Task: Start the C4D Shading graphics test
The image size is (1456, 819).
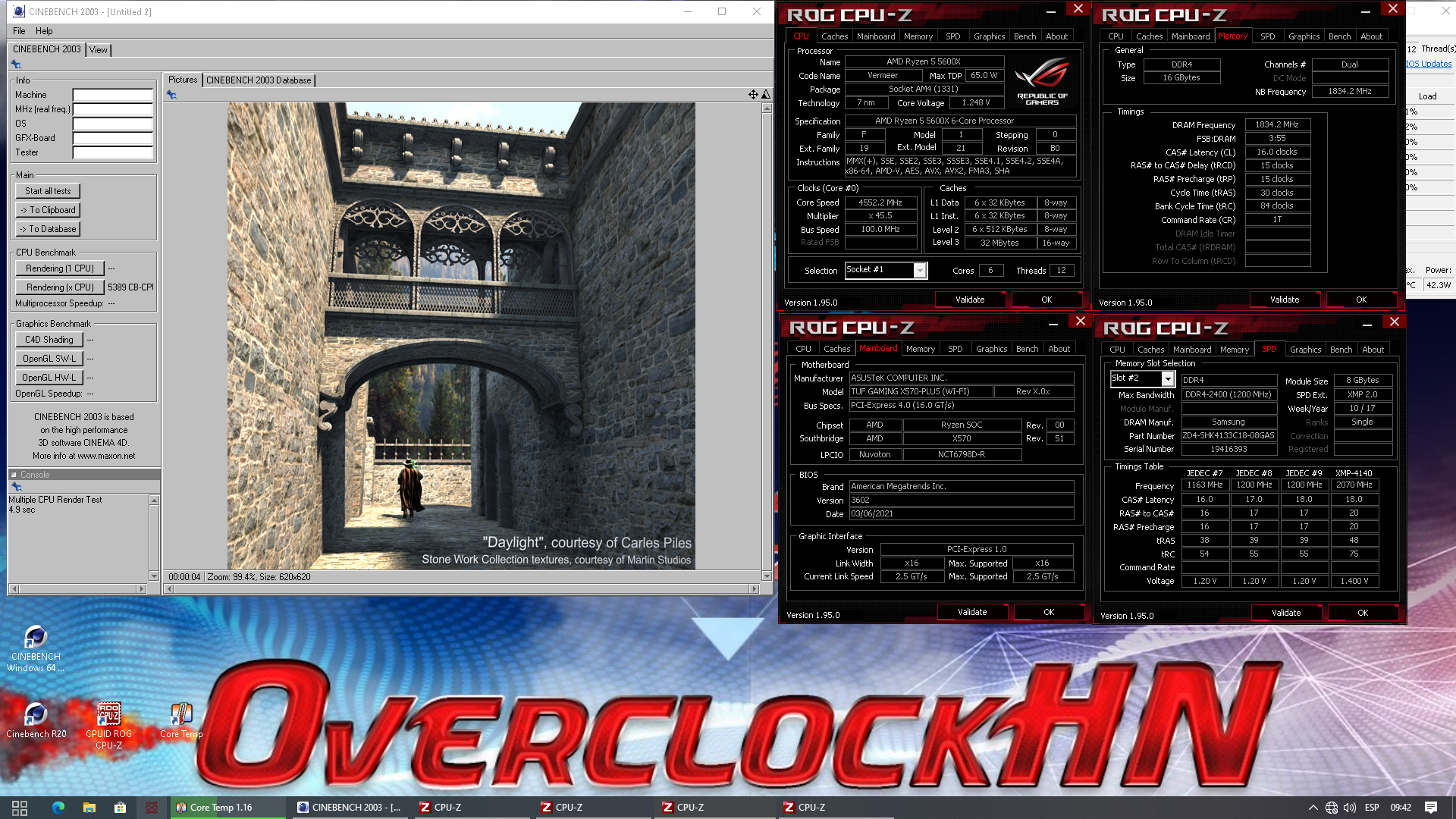Action: [x=49, y=340]
